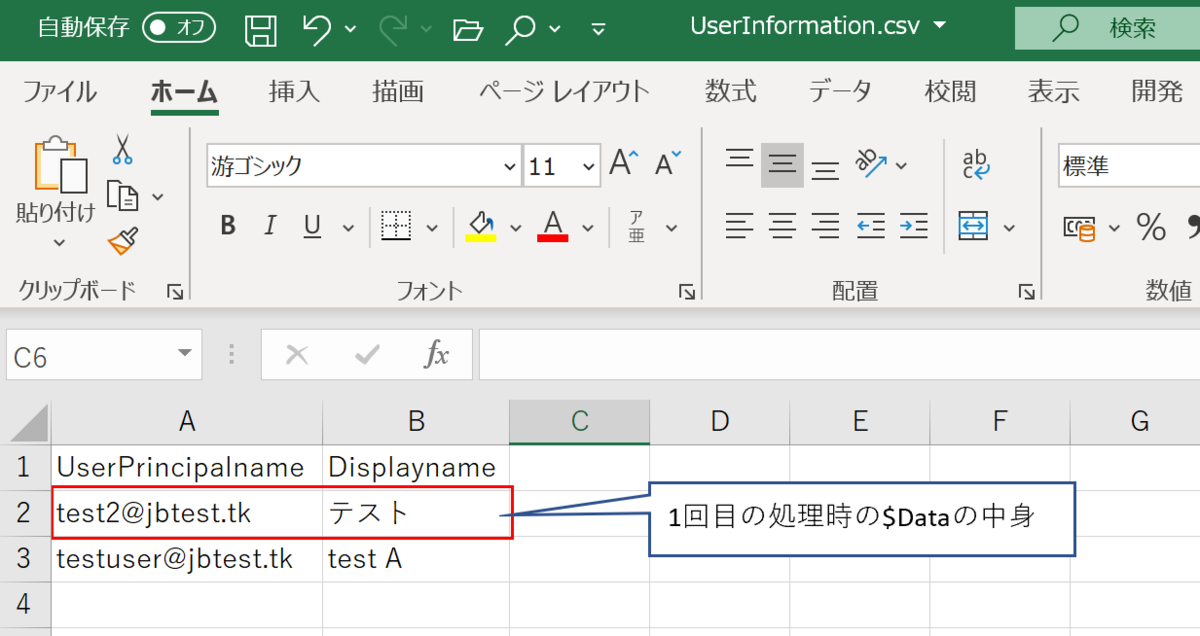Center text horizontally

coord(782,226)
